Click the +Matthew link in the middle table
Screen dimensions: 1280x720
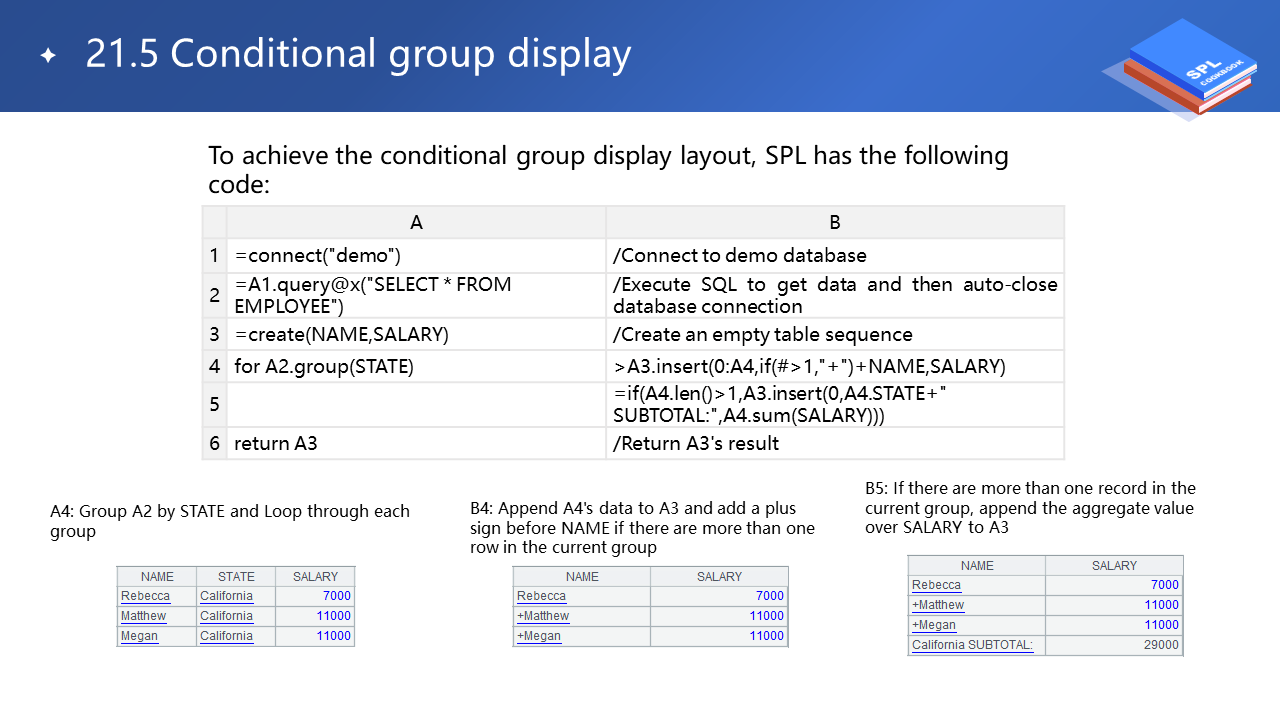tap(543, 616)
